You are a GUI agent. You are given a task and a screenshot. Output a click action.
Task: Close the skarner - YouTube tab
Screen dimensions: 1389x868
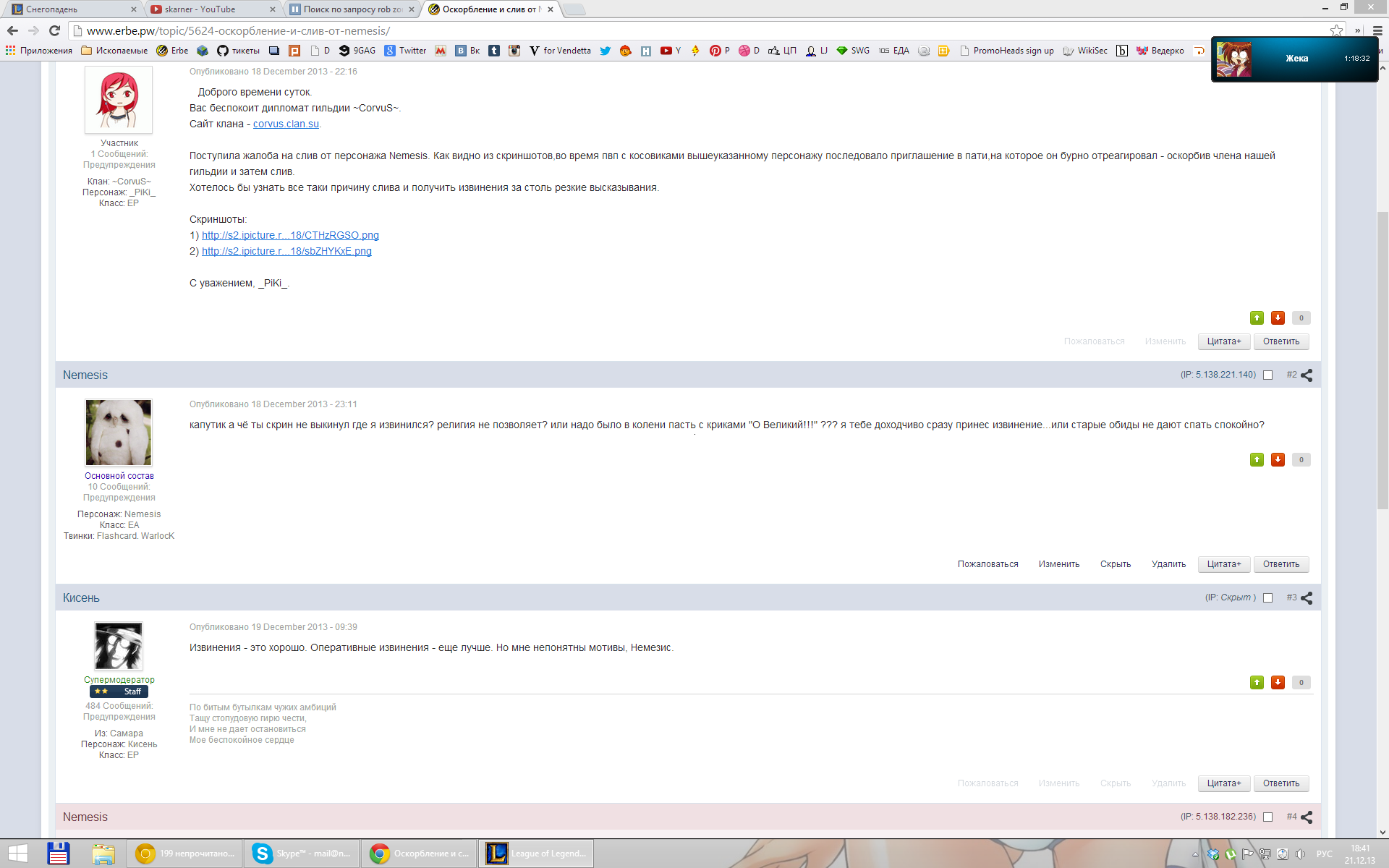tap(273, 9)
